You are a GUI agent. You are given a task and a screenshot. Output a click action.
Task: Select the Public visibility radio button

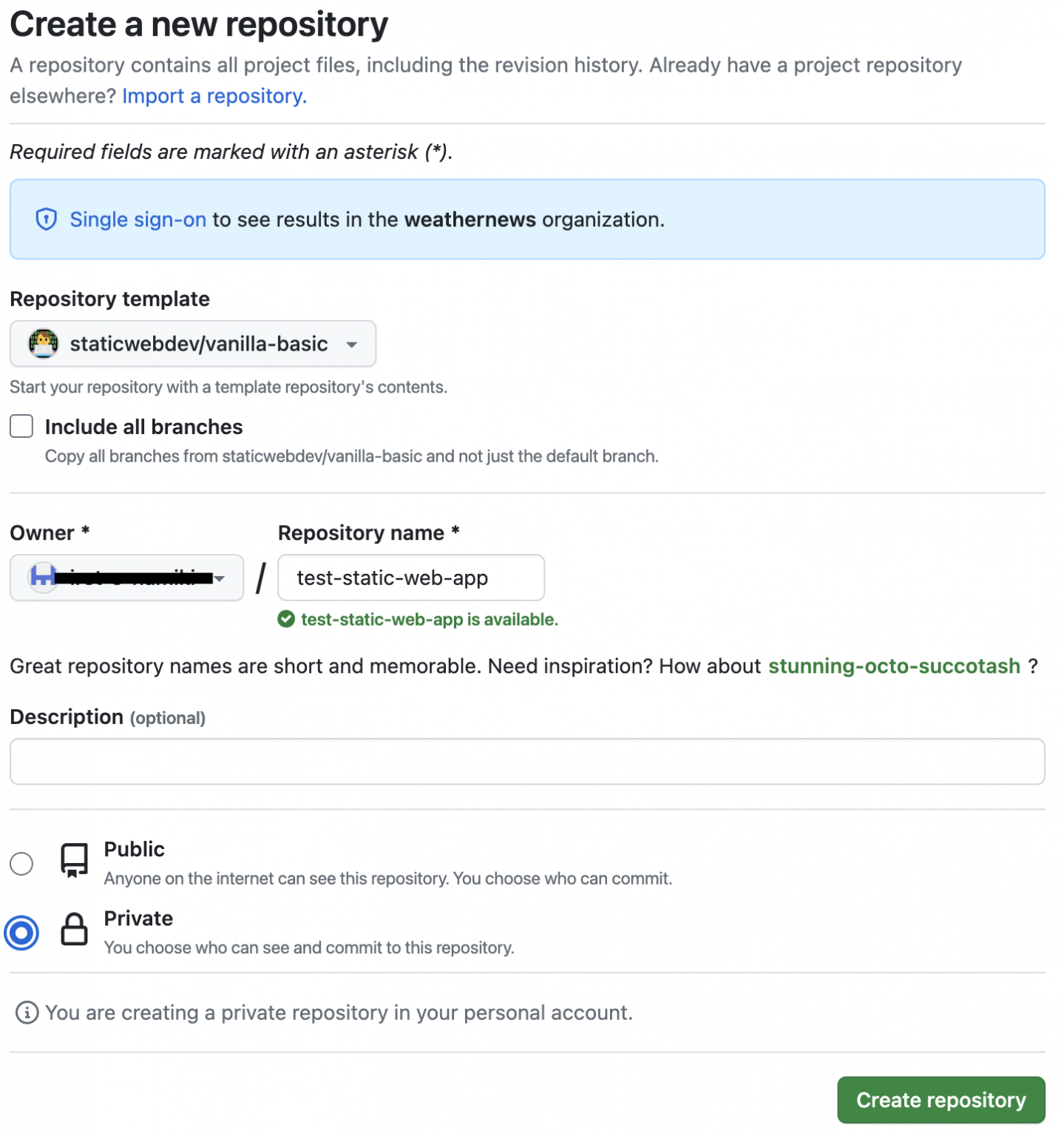[x=21, y=863]
